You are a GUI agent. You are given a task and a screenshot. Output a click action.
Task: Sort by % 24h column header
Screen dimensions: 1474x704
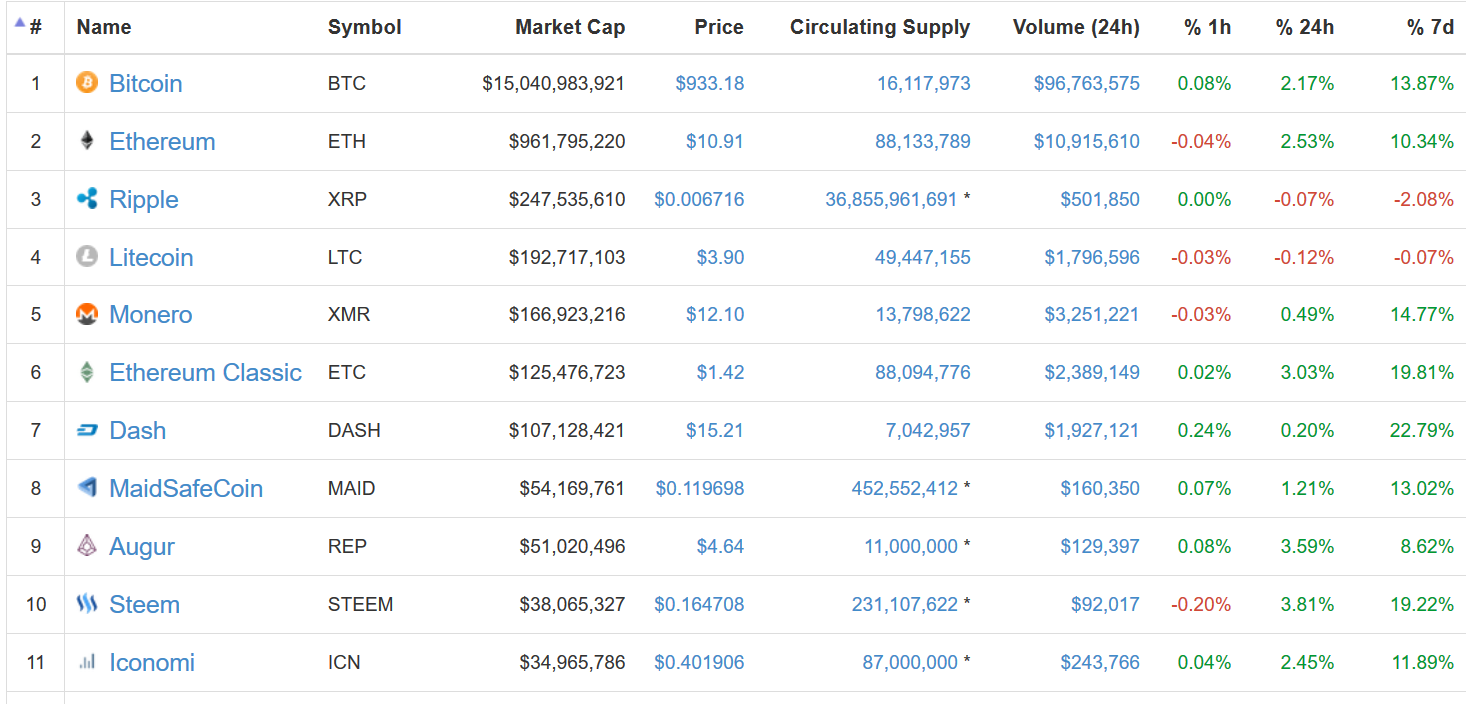(x=1305, y=27)
